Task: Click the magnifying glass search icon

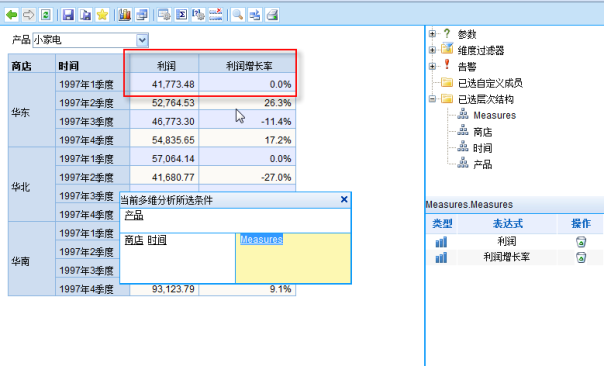Action: (x=238, y=15)
